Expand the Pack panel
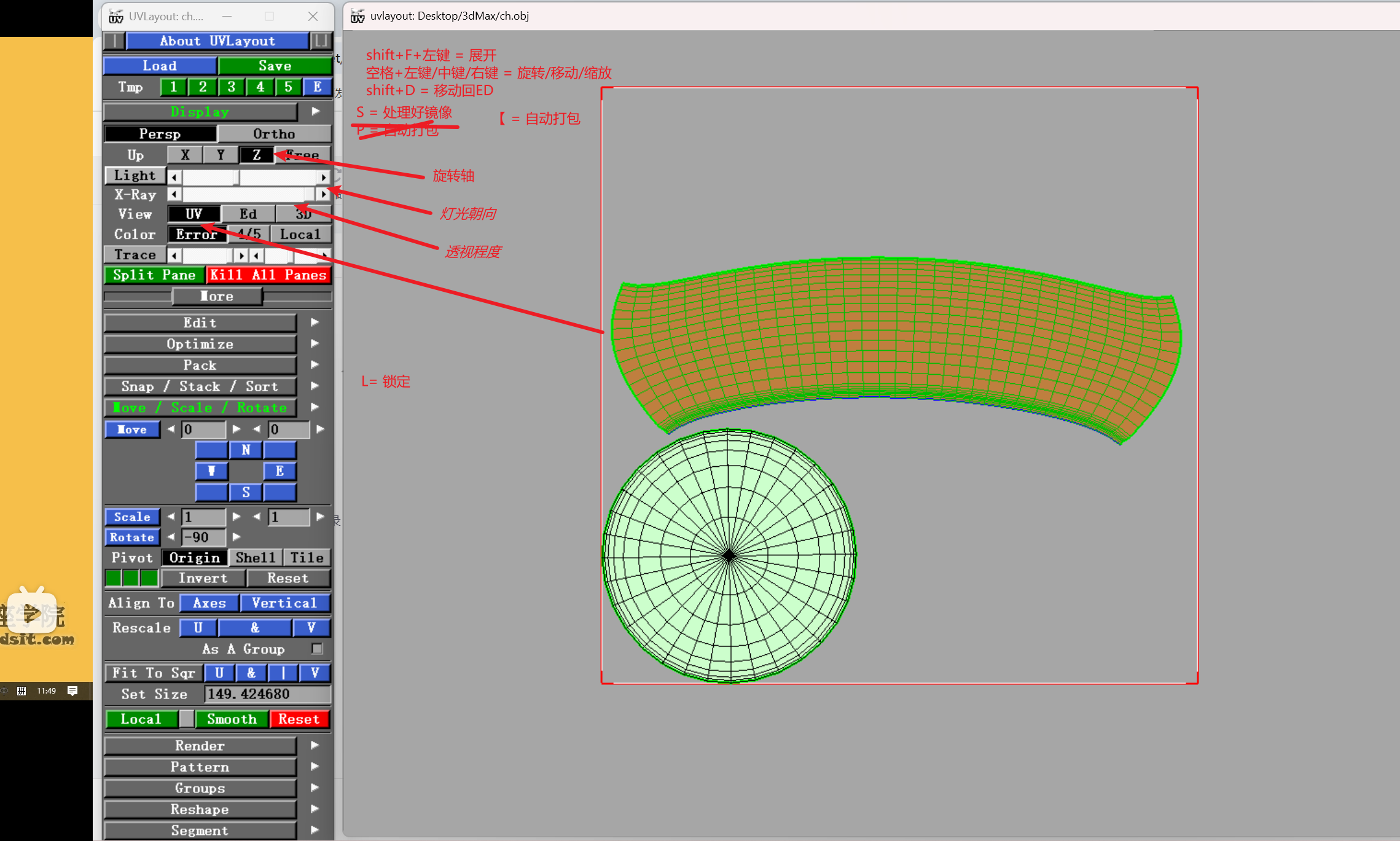The image size is (1400, 841). point(315,365)
